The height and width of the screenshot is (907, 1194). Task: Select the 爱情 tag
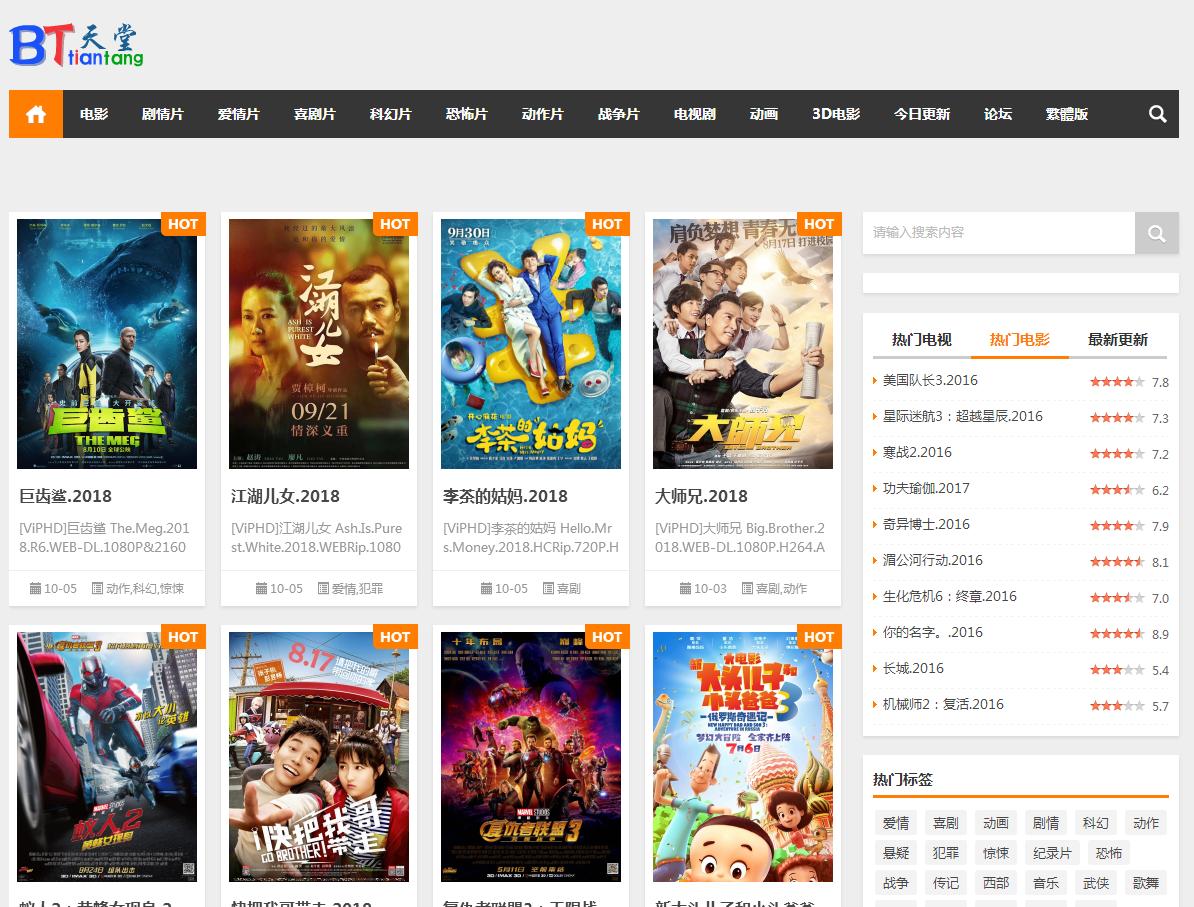896,823
